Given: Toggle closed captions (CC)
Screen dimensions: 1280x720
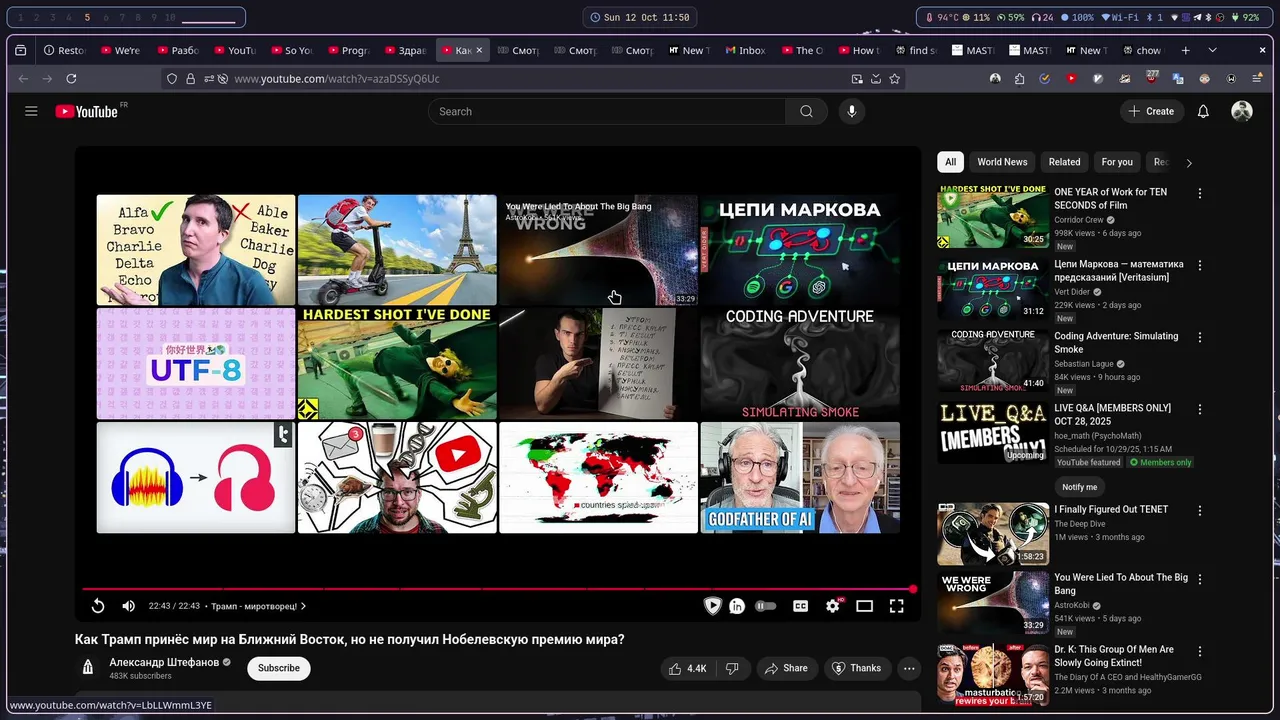Looking at the screenshot, I should [x=800, y=606].
